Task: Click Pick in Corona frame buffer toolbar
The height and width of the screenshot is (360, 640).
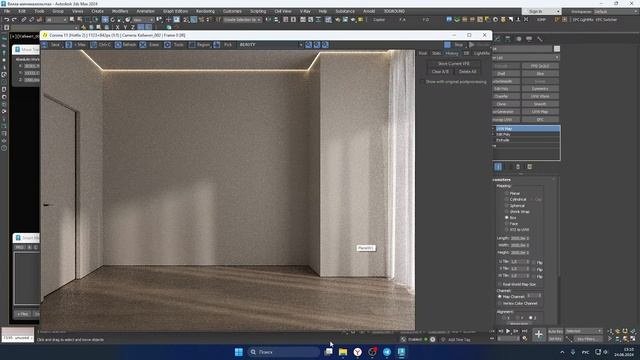Action: click(223, 45)
